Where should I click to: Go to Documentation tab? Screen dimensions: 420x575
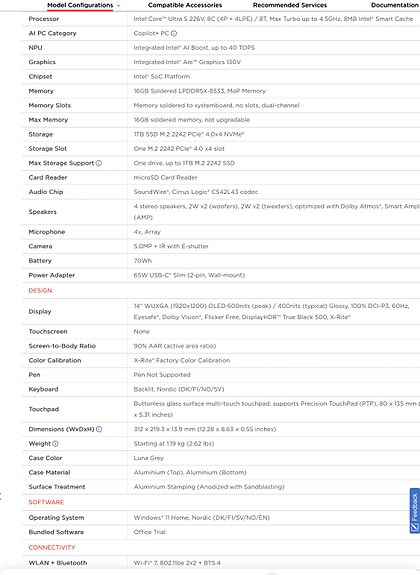tap(395, 5)
